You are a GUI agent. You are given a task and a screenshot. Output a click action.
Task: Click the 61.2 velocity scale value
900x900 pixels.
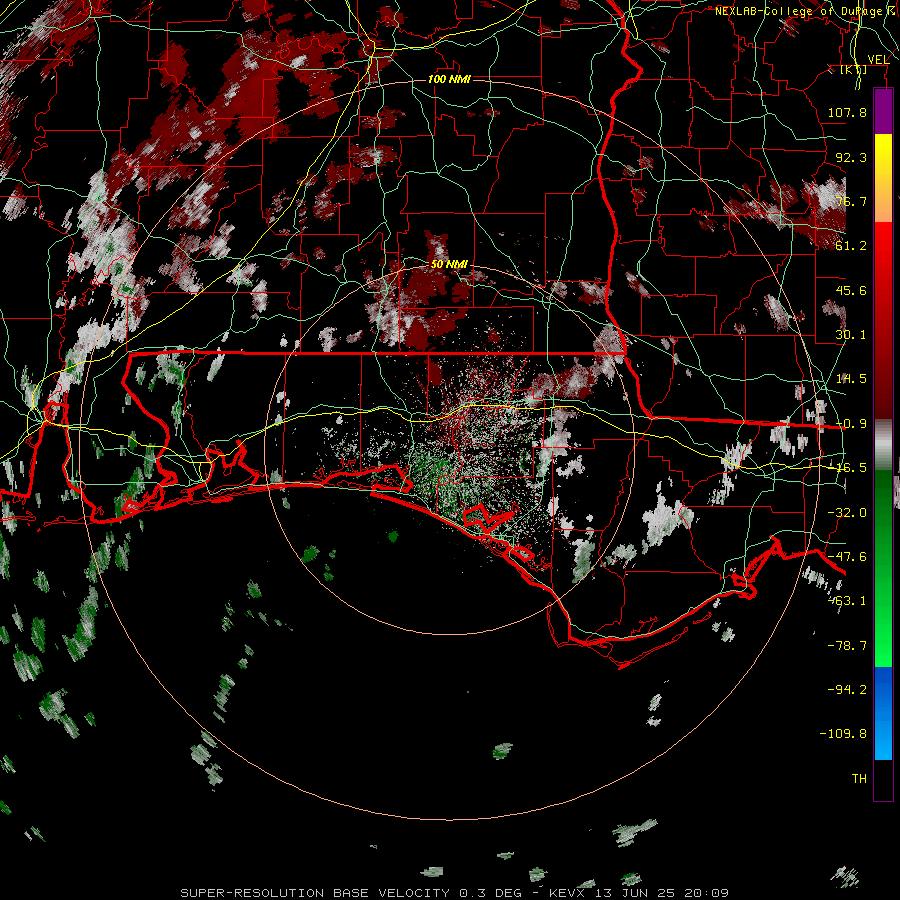pyautogui.click(x=851, y=246)
